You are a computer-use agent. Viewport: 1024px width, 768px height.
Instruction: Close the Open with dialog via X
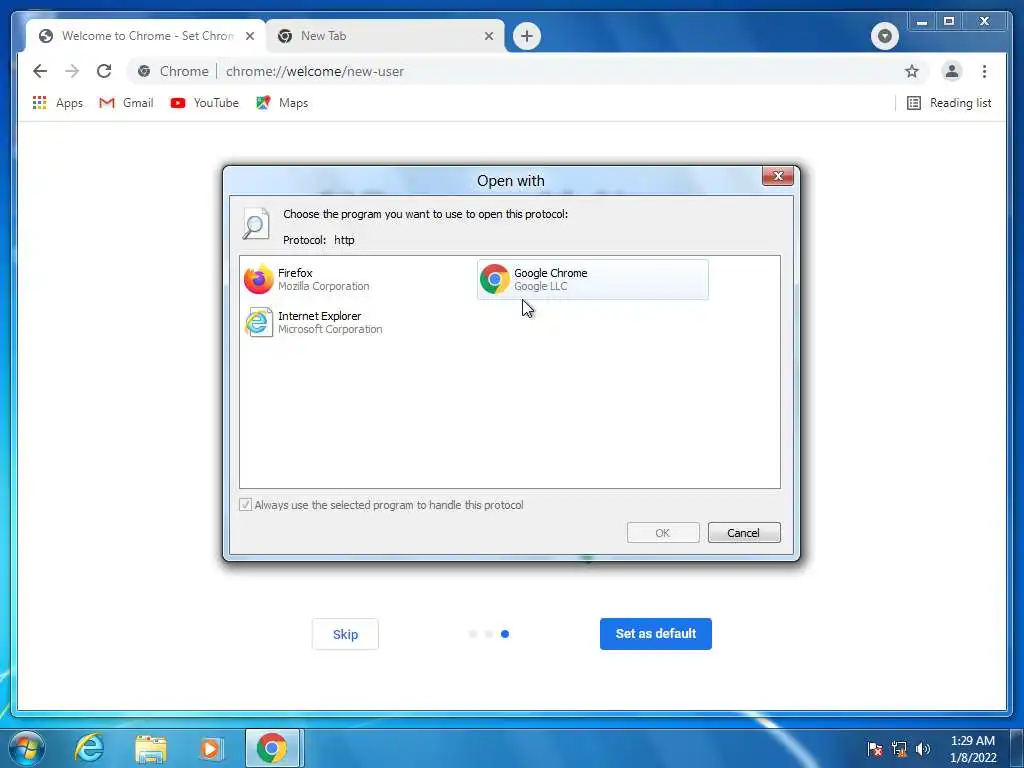778,176
